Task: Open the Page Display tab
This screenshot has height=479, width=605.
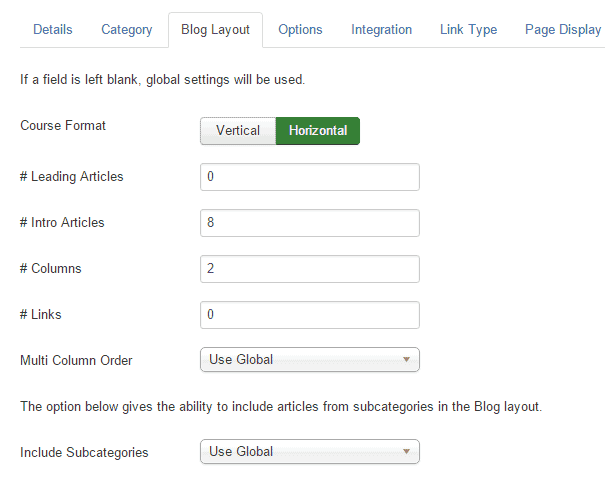Action: click(x=563, y=30)
